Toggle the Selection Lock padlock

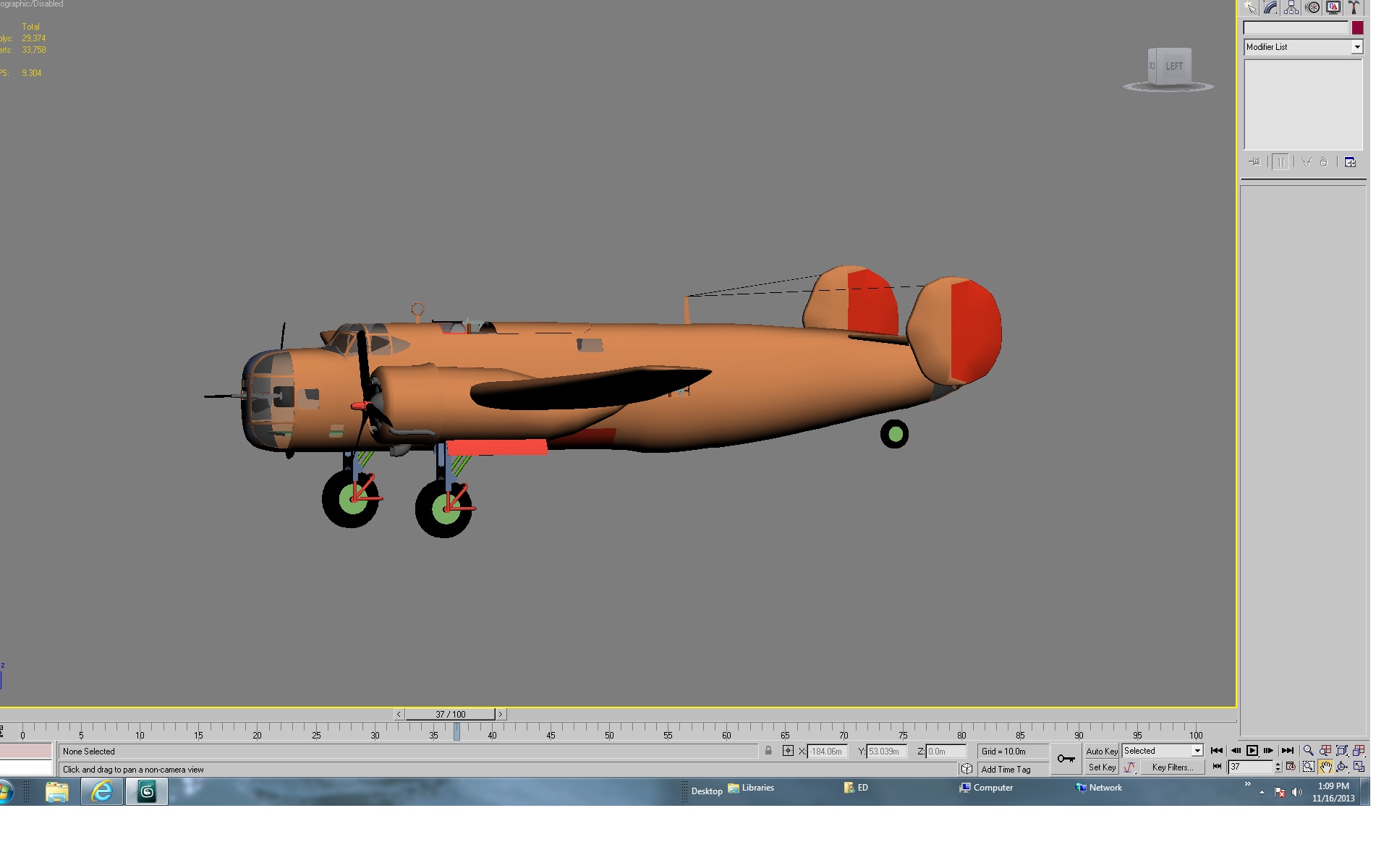click(768, 751)
